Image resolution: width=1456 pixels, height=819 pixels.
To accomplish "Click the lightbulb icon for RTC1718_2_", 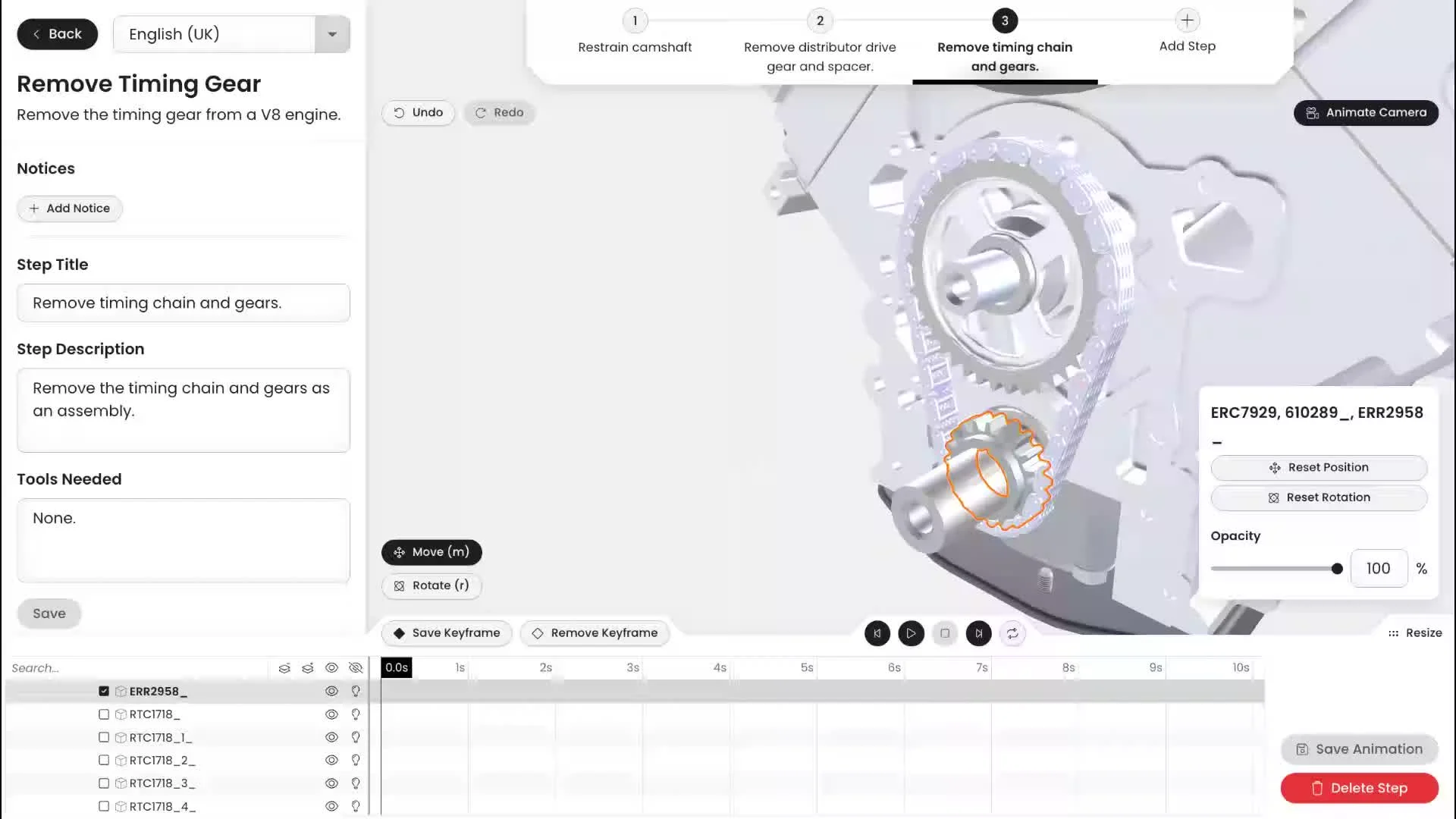I will pos(356,761).
